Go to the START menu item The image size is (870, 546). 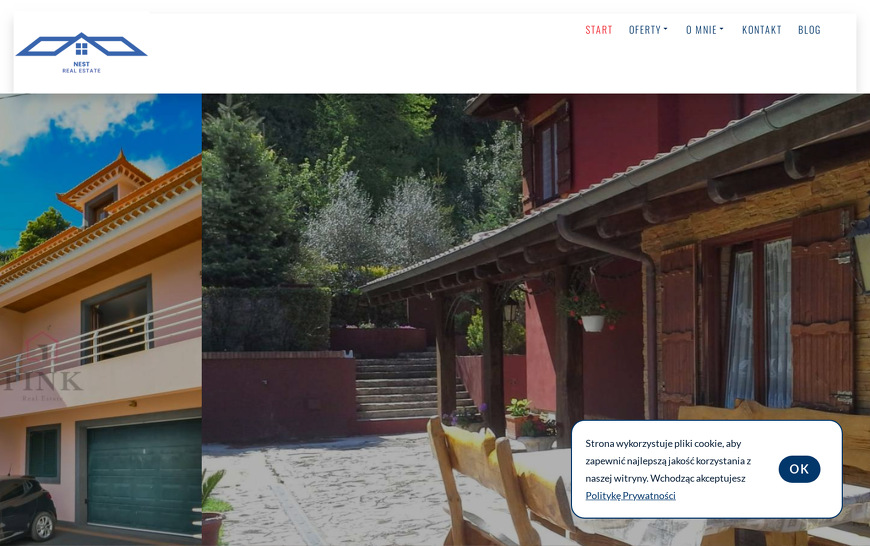pos(599,30)
